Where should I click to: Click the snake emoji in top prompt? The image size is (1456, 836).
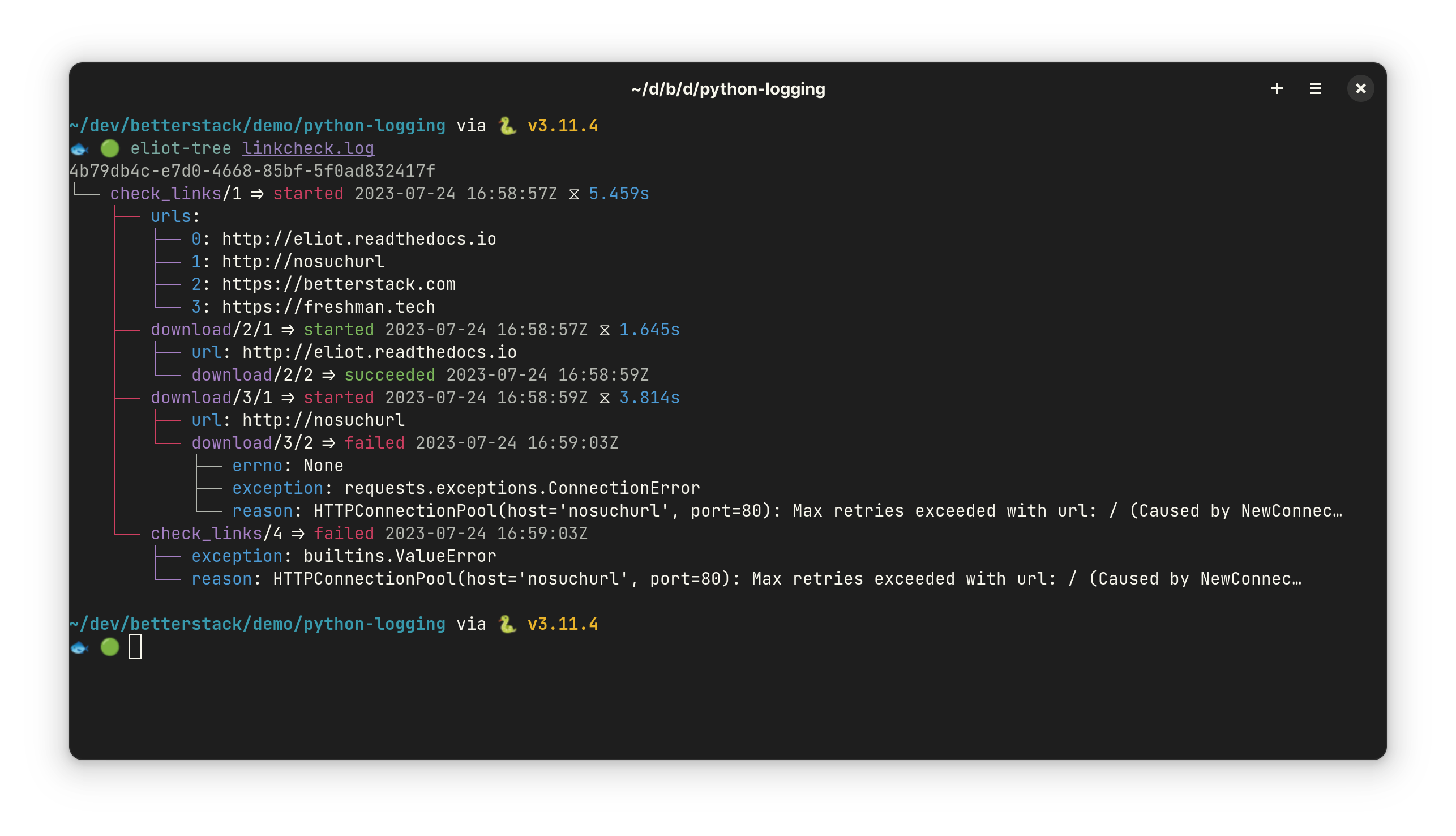point(507,126)
